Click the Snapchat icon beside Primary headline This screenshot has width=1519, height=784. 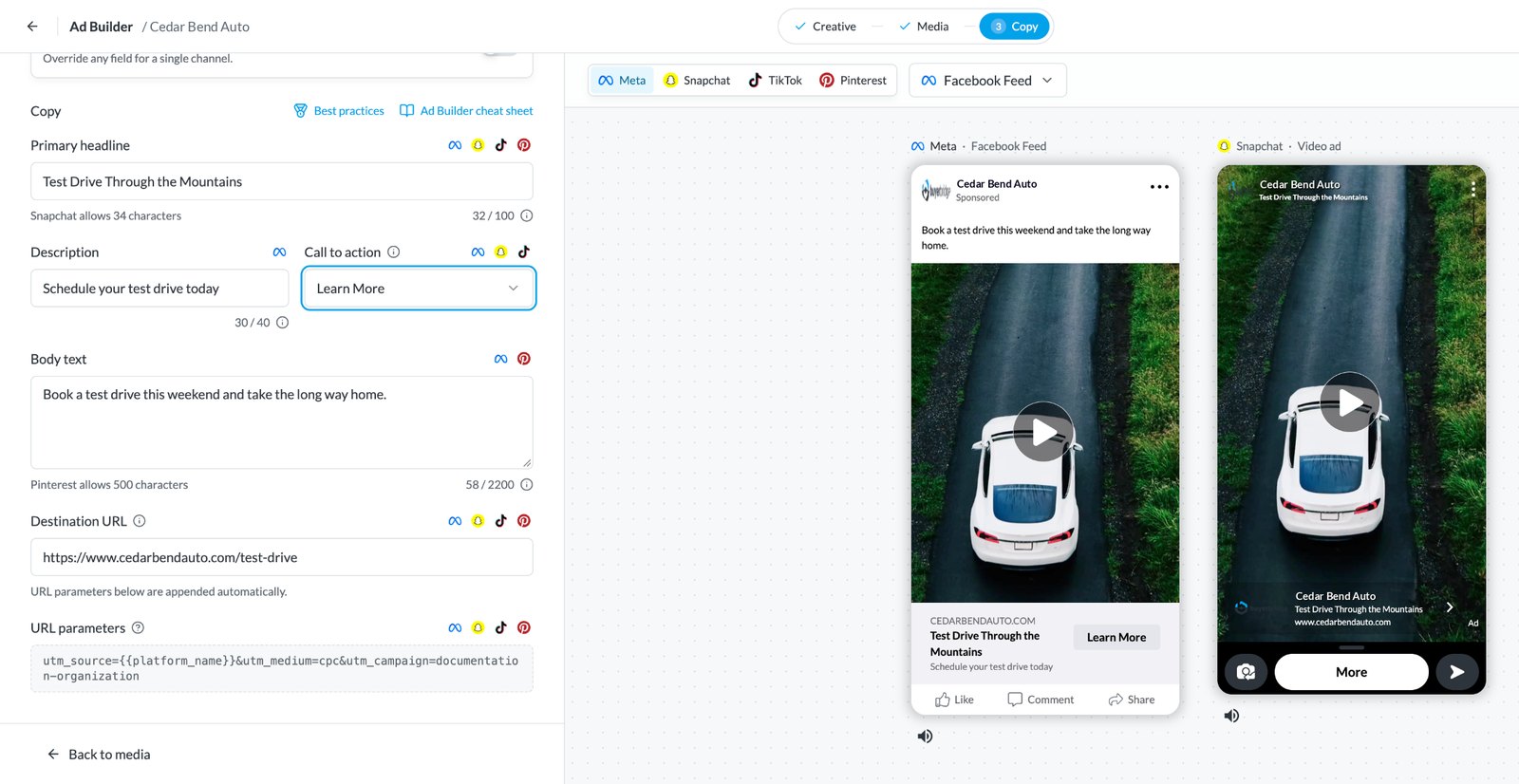tap(478, 145)
